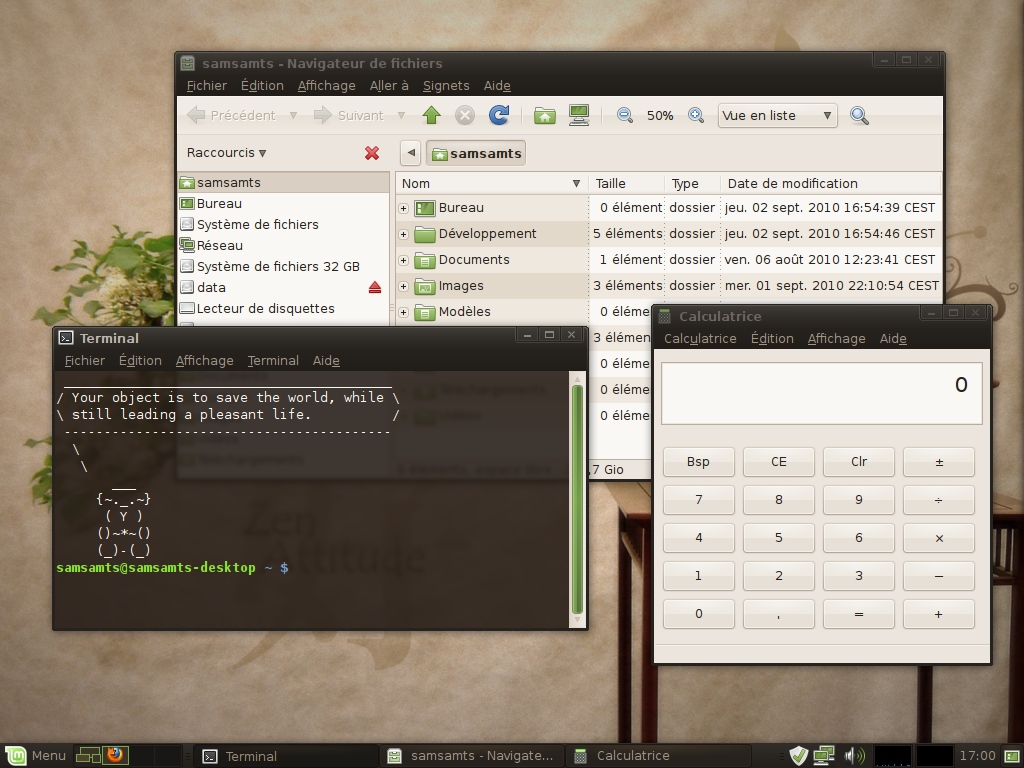The height and width of the screenshot is (768, 1024).
Task: Open the Calculatrice menu in calculator
Action: tap(700, 338)
